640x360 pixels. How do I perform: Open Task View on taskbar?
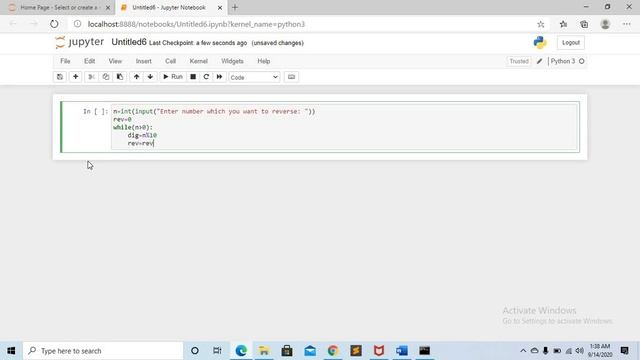(217, 351)
